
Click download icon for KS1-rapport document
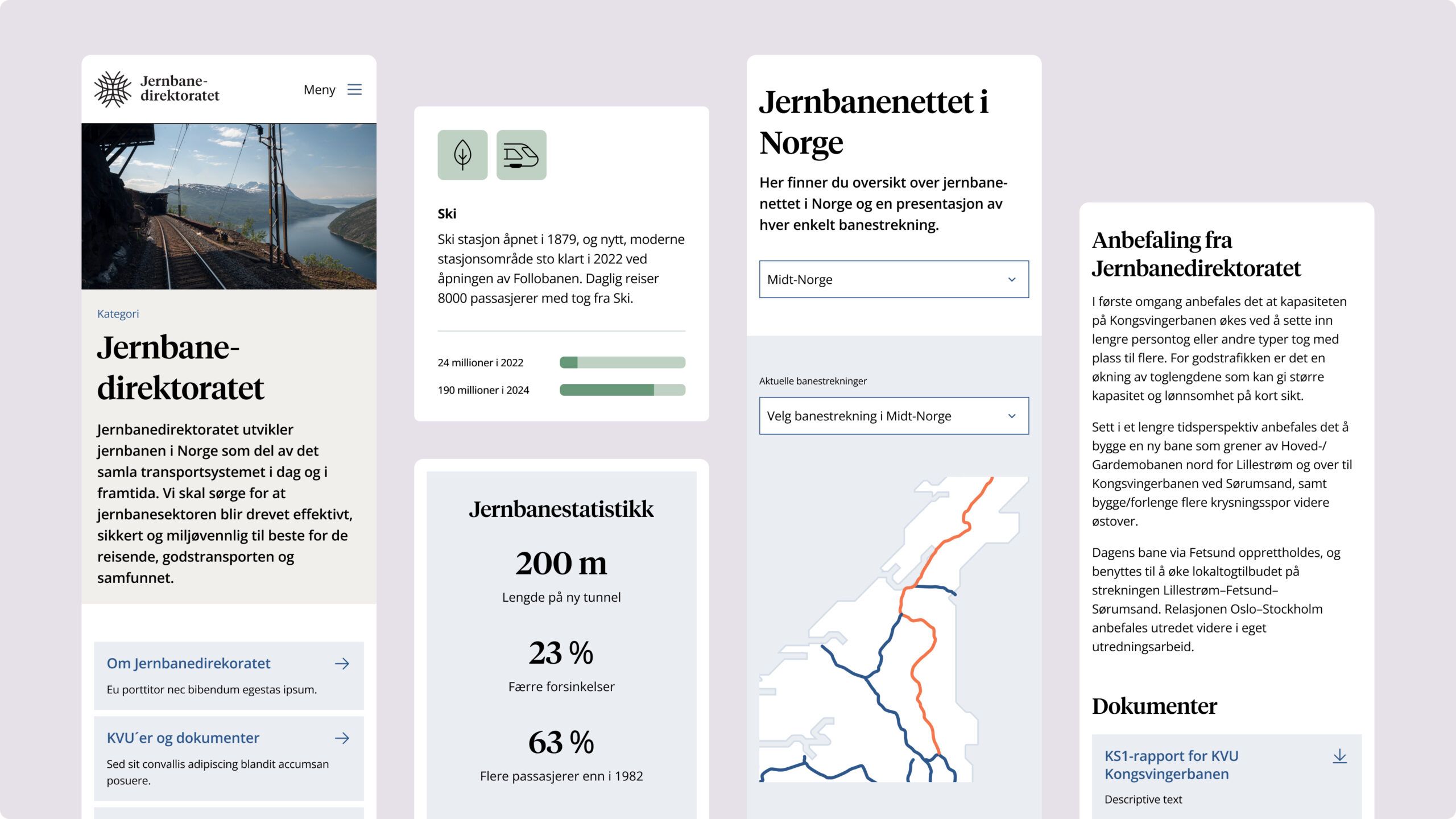(1339, 756)
